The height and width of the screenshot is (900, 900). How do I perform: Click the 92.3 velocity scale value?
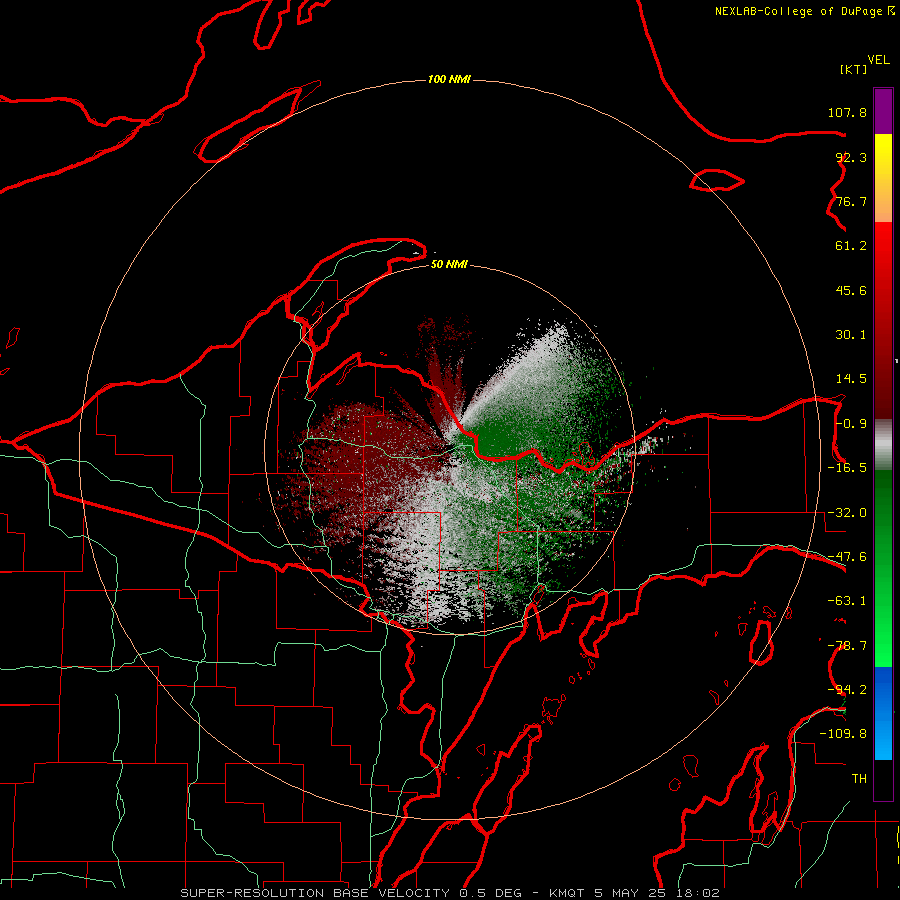coord(851,157)
